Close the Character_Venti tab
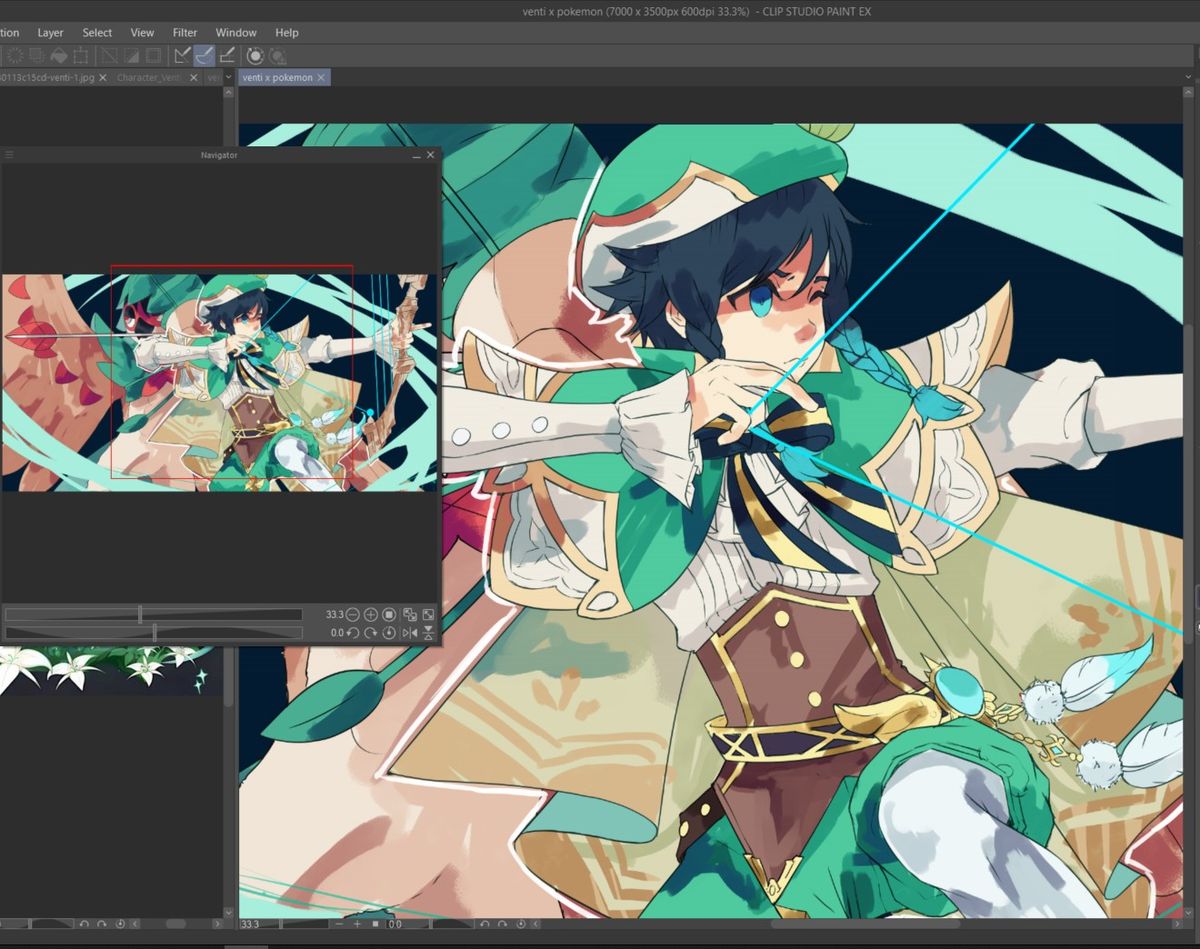The width and height of the screenshot is (1200, 949). (194, 77)
